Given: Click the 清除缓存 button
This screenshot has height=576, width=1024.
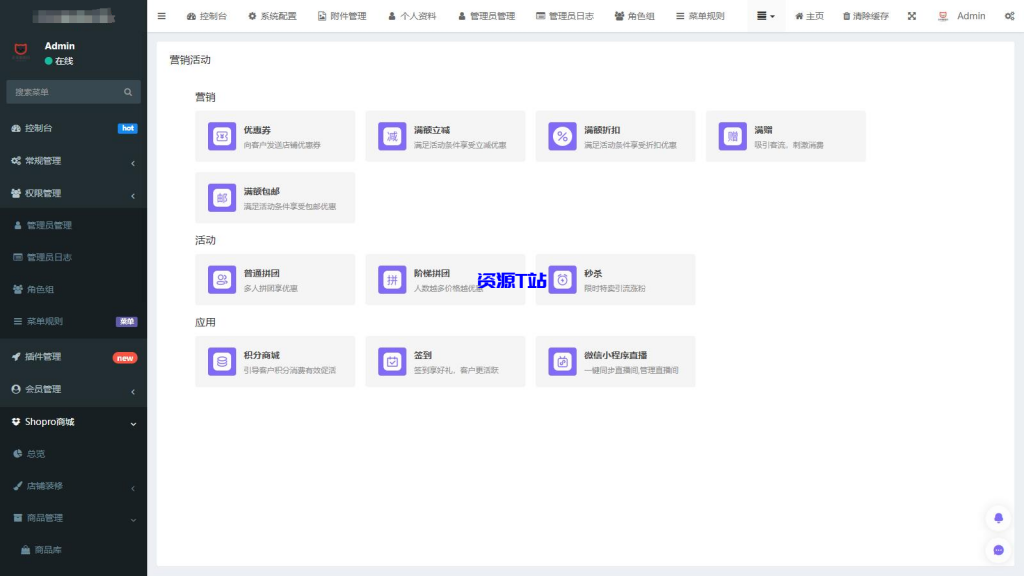Looking at the screenshot, I should (864, 16).
